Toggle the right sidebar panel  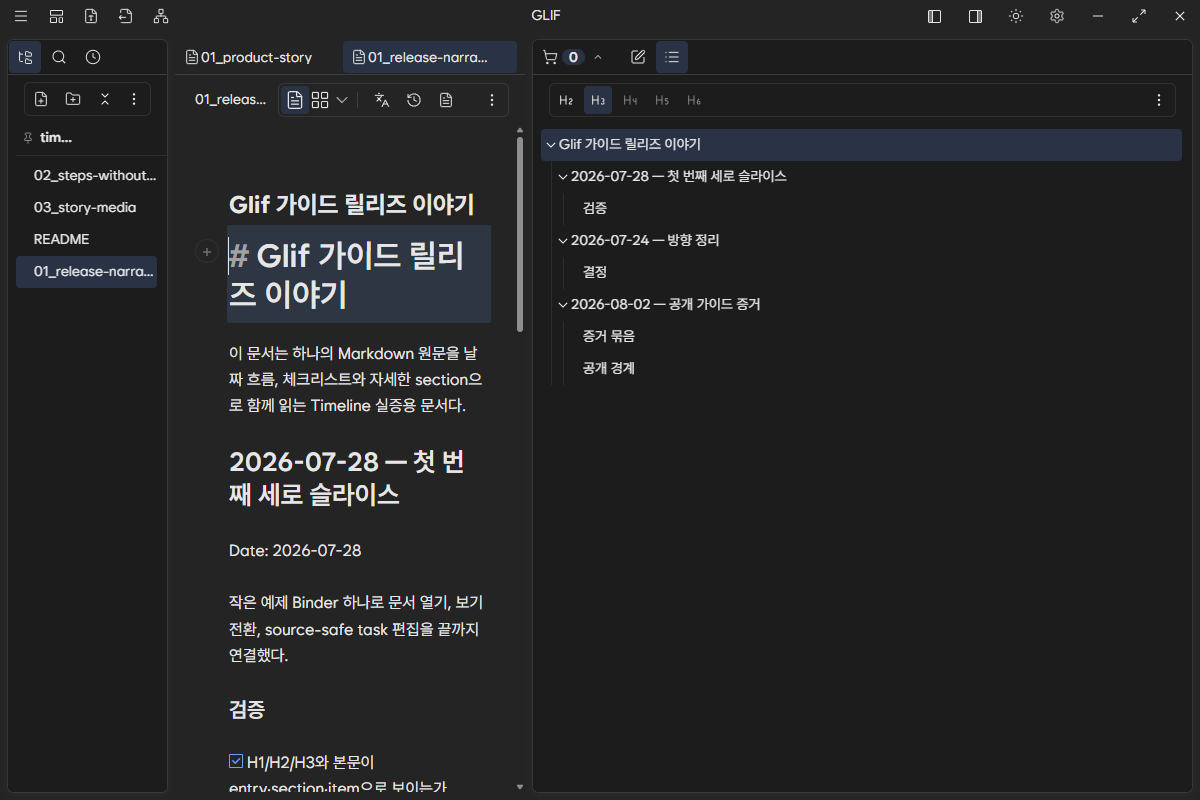[x=975, y=16]
